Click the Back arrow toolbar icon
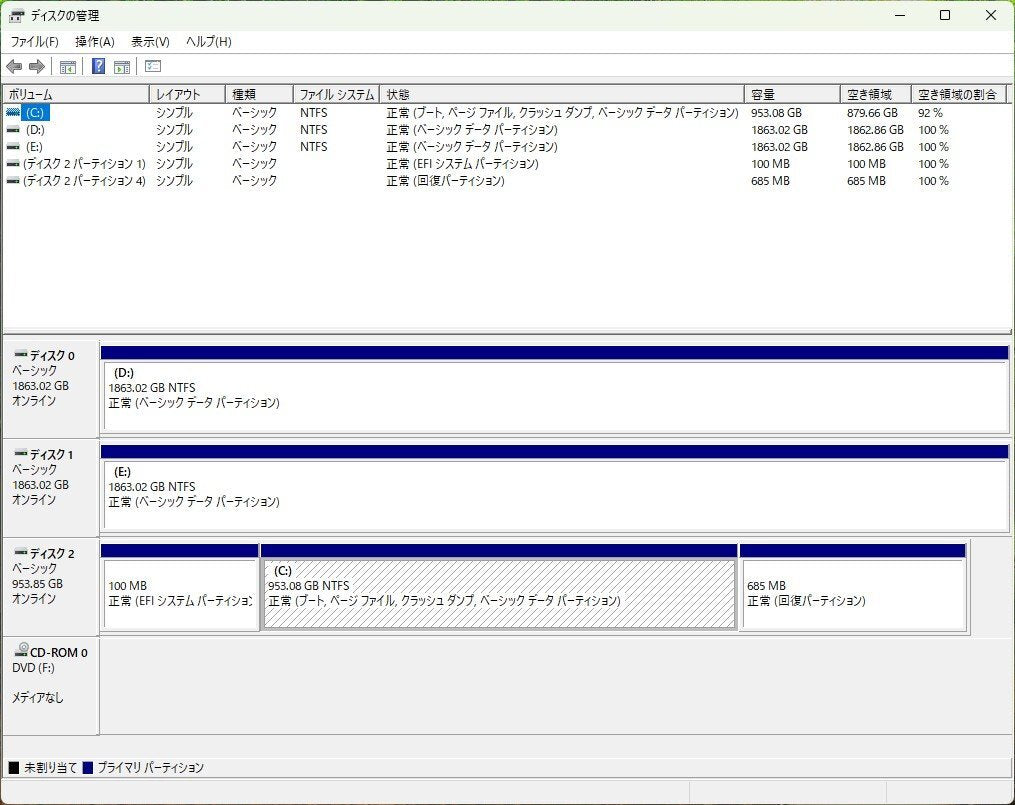 coord(14,67)
